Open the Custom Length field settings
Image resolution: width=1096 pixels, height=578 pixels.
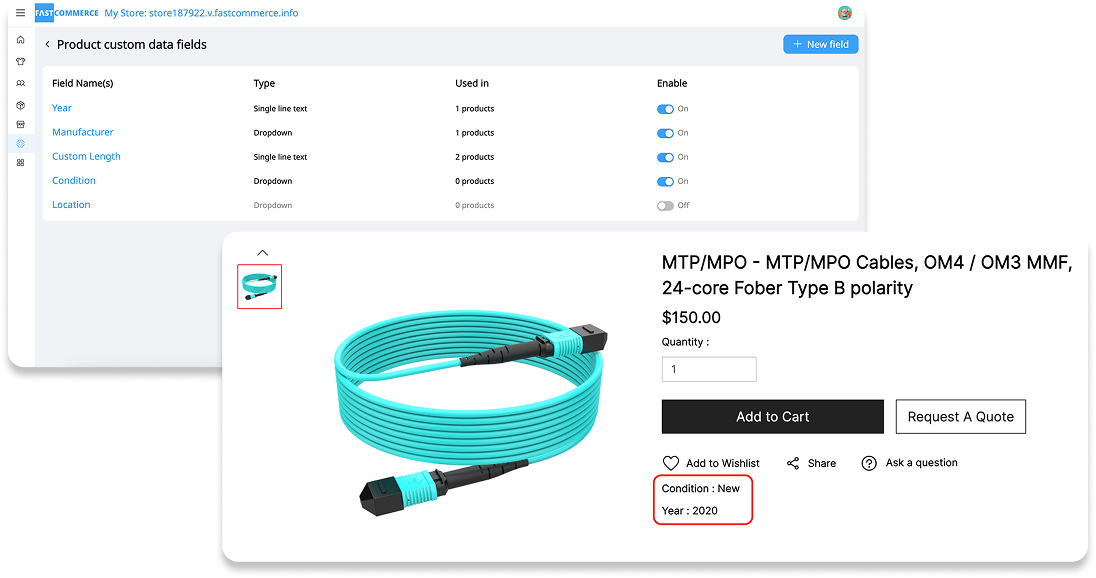pos(86,156)
